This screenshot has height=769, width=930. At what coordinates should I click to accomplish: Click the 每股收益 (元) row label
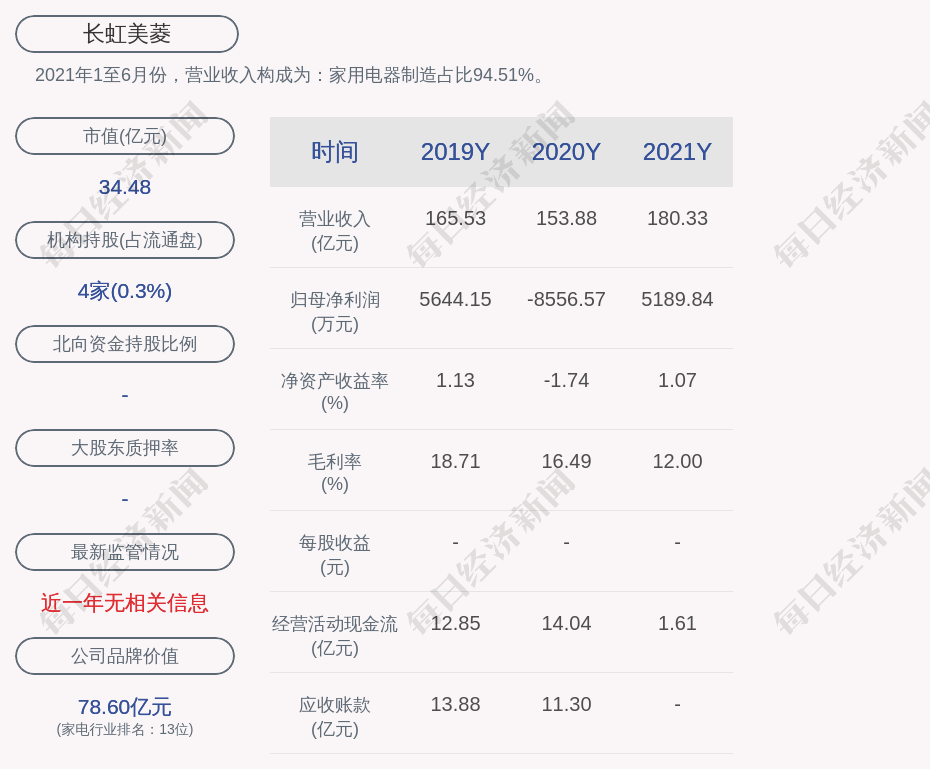coord(335,555)
